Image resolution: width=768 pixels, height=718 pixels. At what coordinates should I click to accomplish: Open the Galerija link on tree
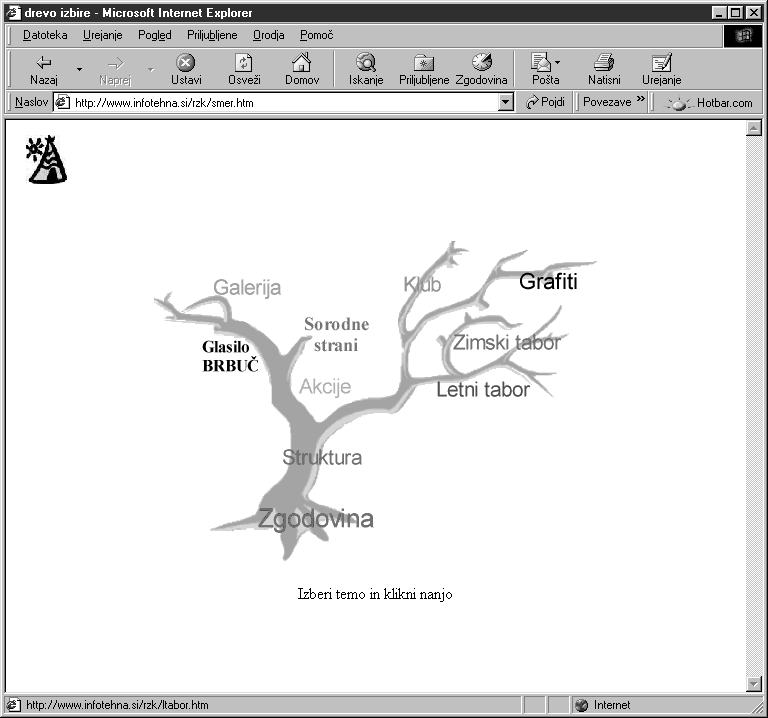click(x=247, y=287)
